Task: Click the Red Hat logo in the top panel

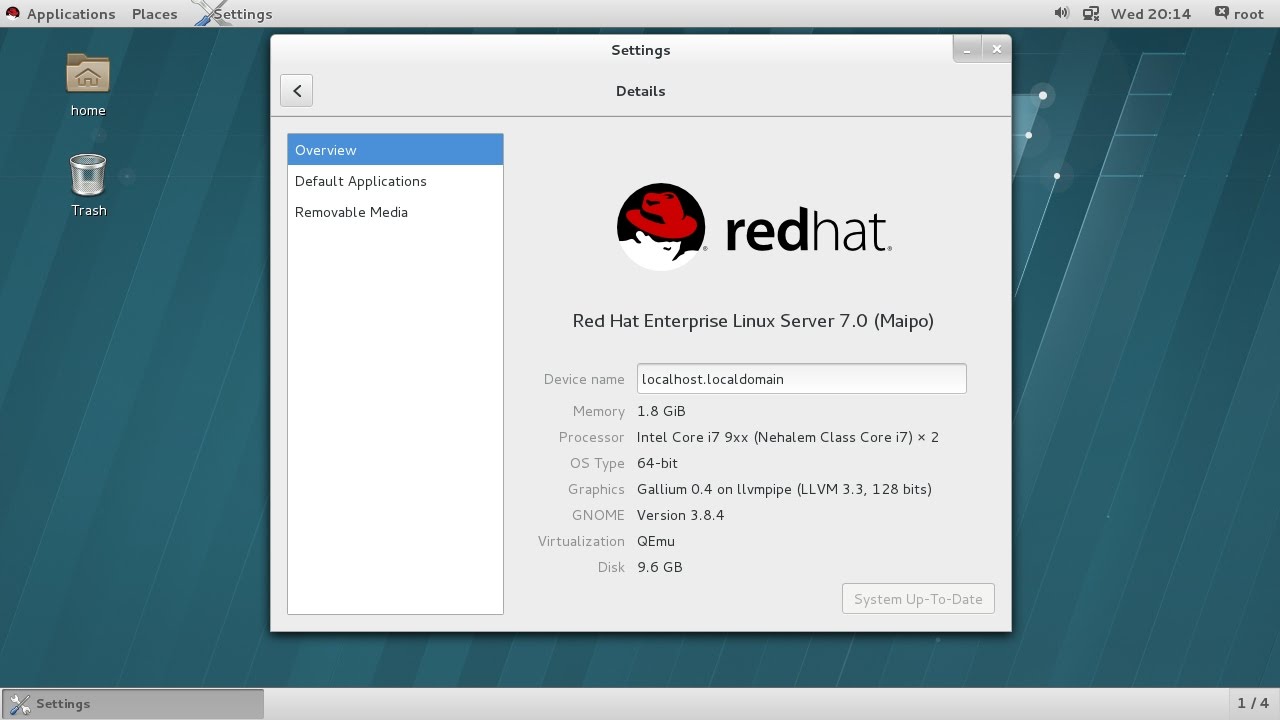Action: pyautogui.click(x=12, y=13)
